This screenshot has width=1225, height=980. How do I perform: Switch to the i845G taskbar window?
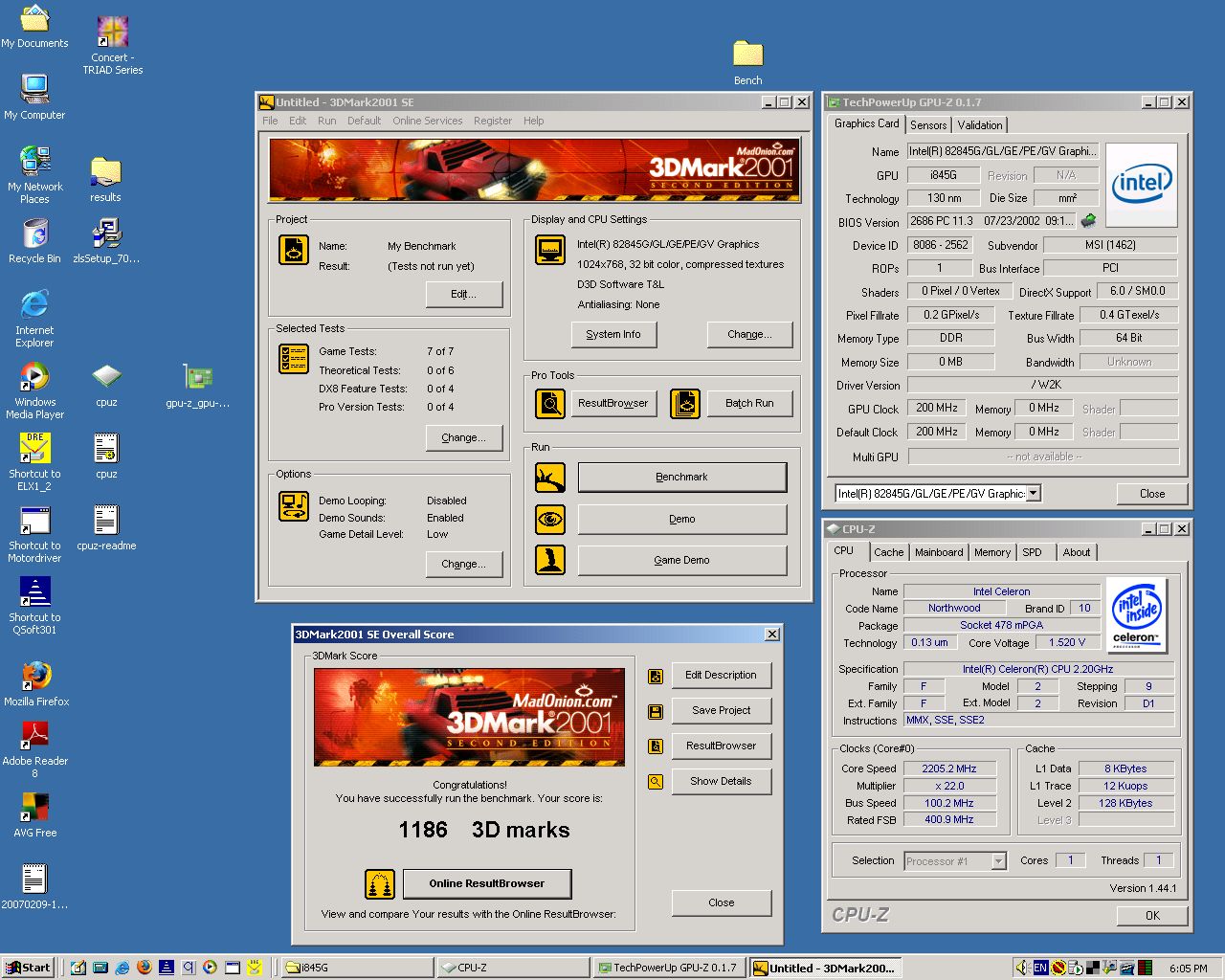359,968
